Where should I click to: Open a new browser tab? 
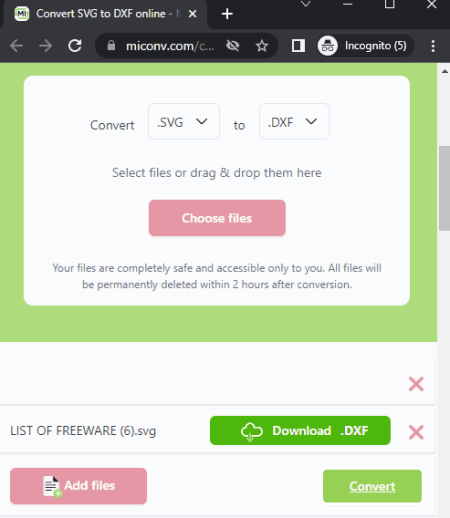[x=227, y=14]
